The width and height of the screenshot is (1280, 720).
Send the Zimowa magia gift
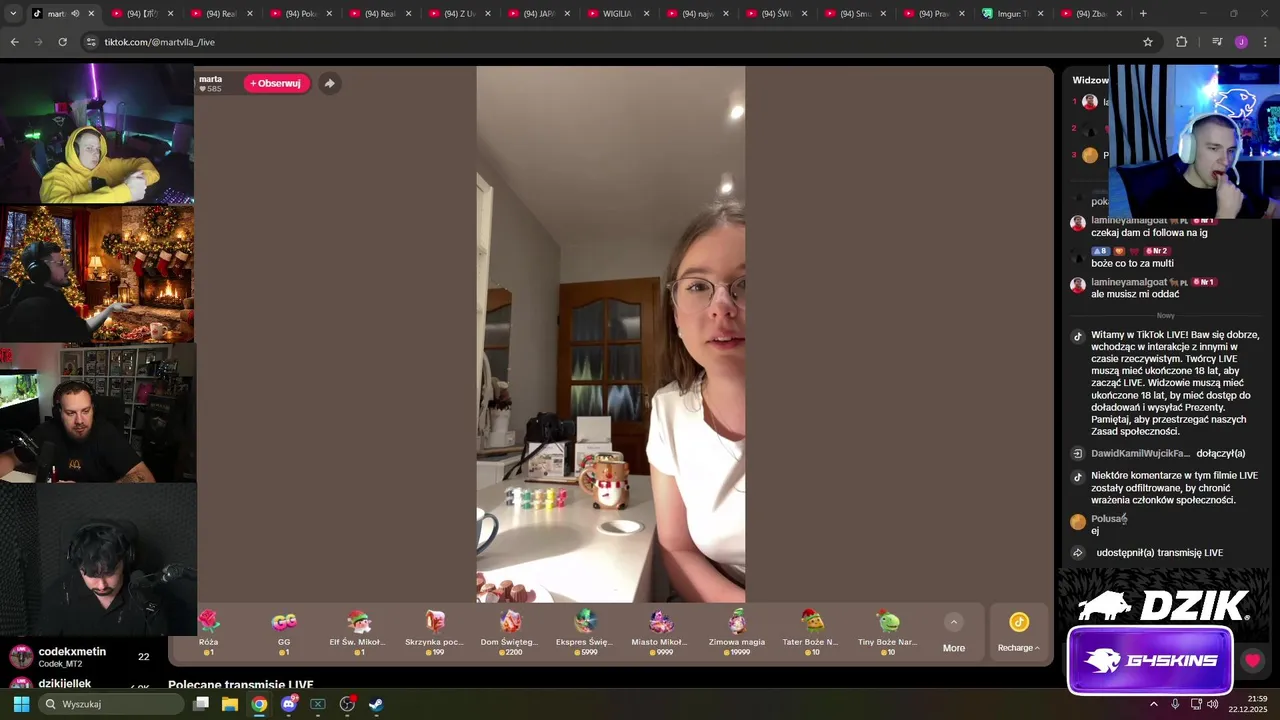click(737, 633)
